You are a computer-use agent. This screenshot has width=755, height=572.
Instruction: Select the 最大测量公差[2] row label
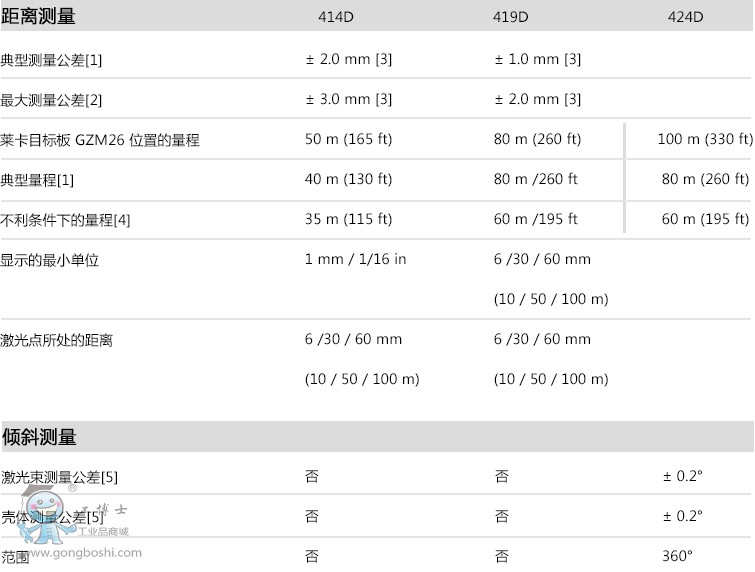pos(51,100)
